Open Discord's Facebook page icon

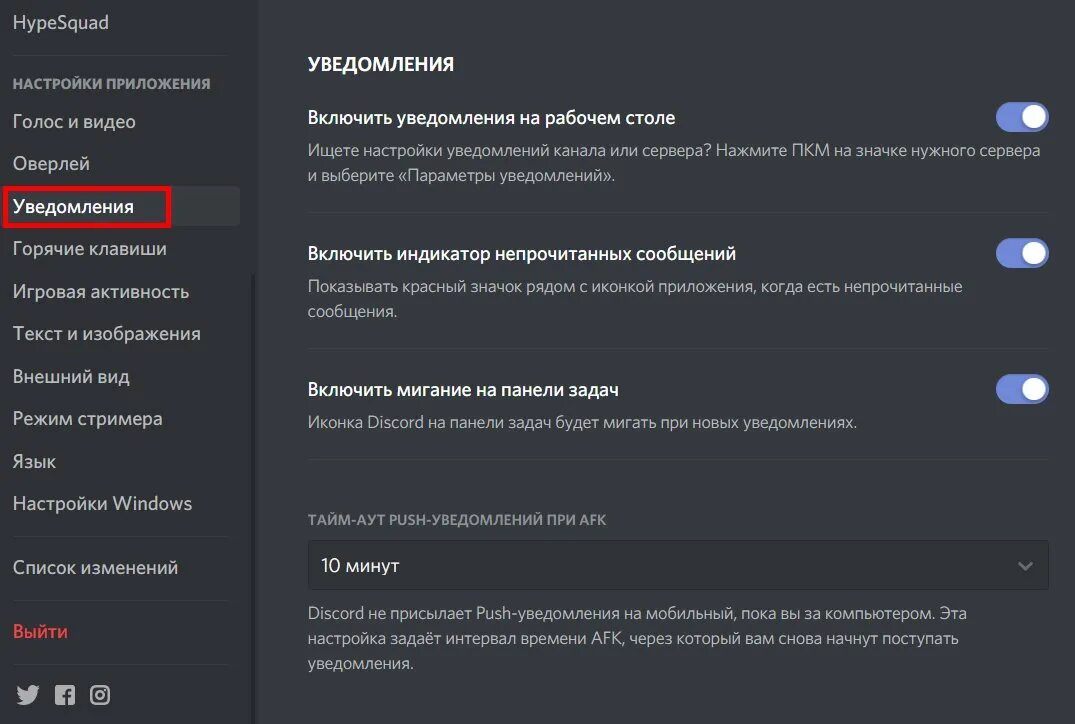[65, 695]
